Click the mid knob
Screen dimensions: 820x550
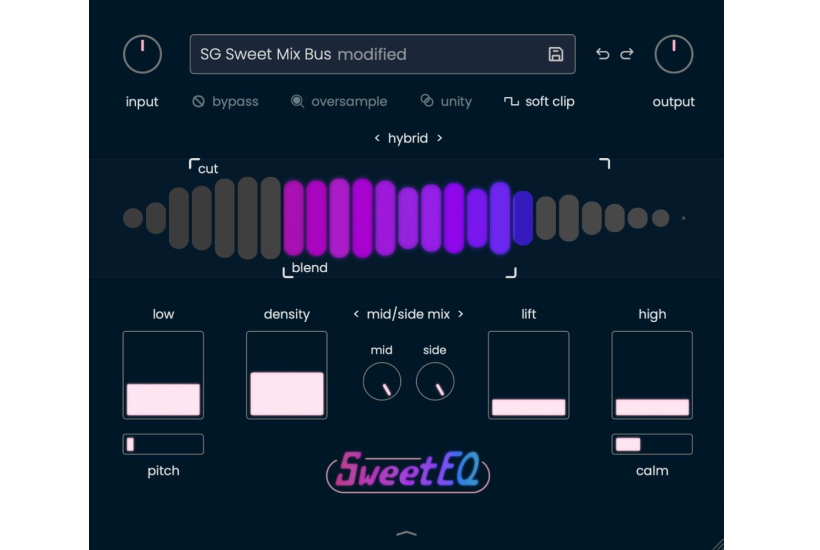point(382,382)
